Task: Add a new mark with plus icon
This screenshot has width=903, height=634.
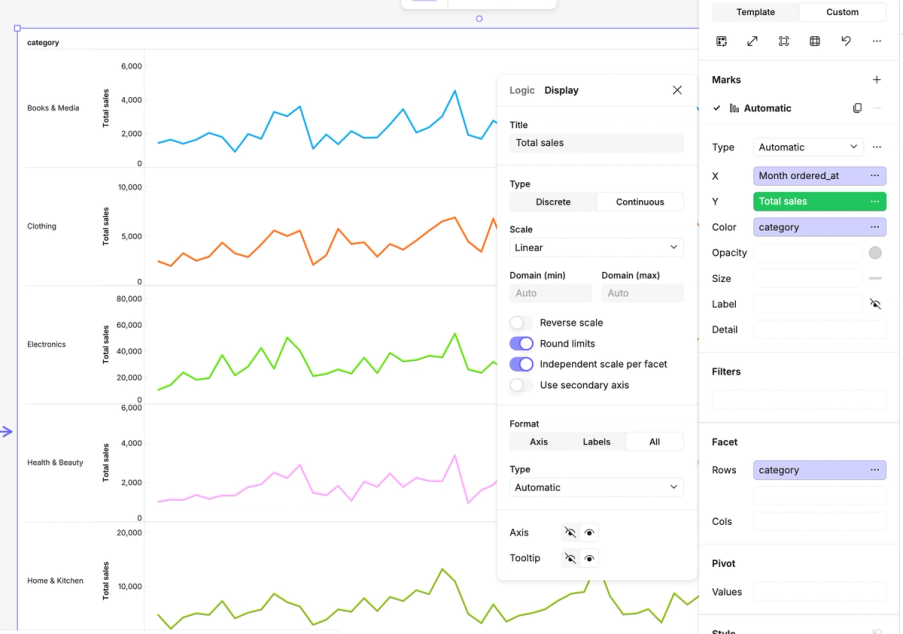Action: pyautogui.click(x=877, y=79)
